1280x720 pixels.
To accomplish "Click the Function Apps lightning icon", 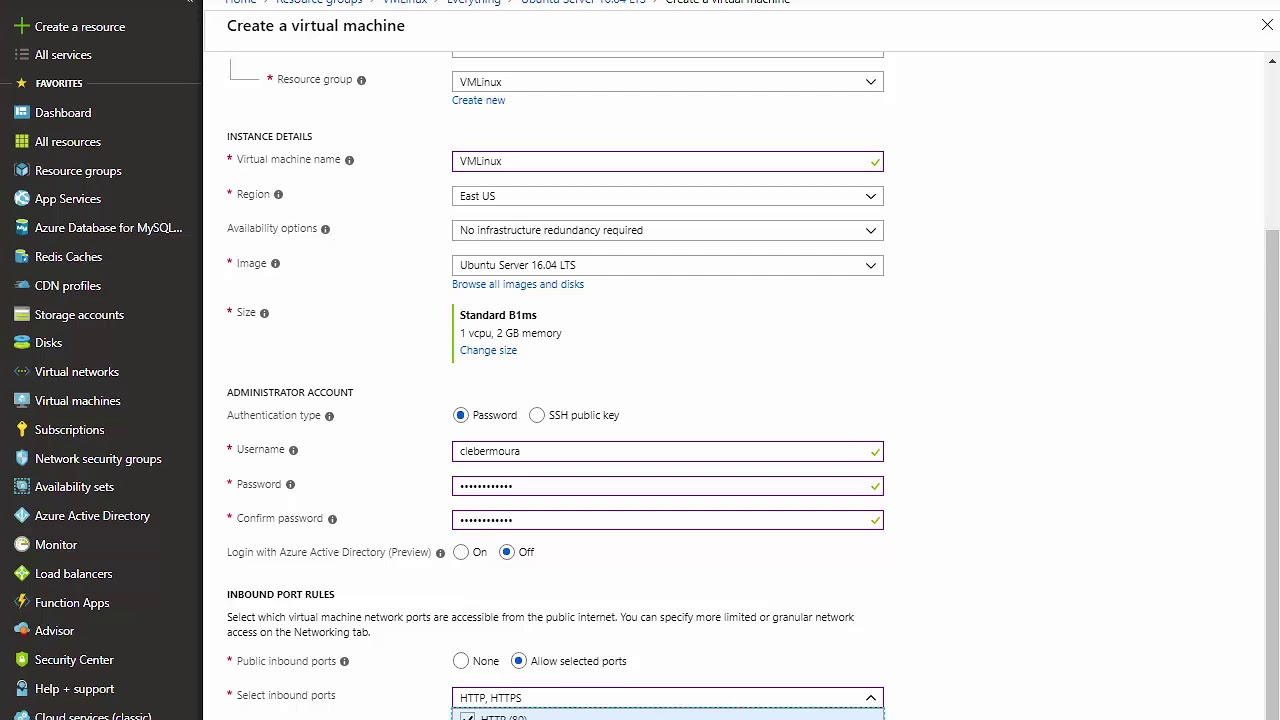I will pyautogui.click(x=22, y=603).
